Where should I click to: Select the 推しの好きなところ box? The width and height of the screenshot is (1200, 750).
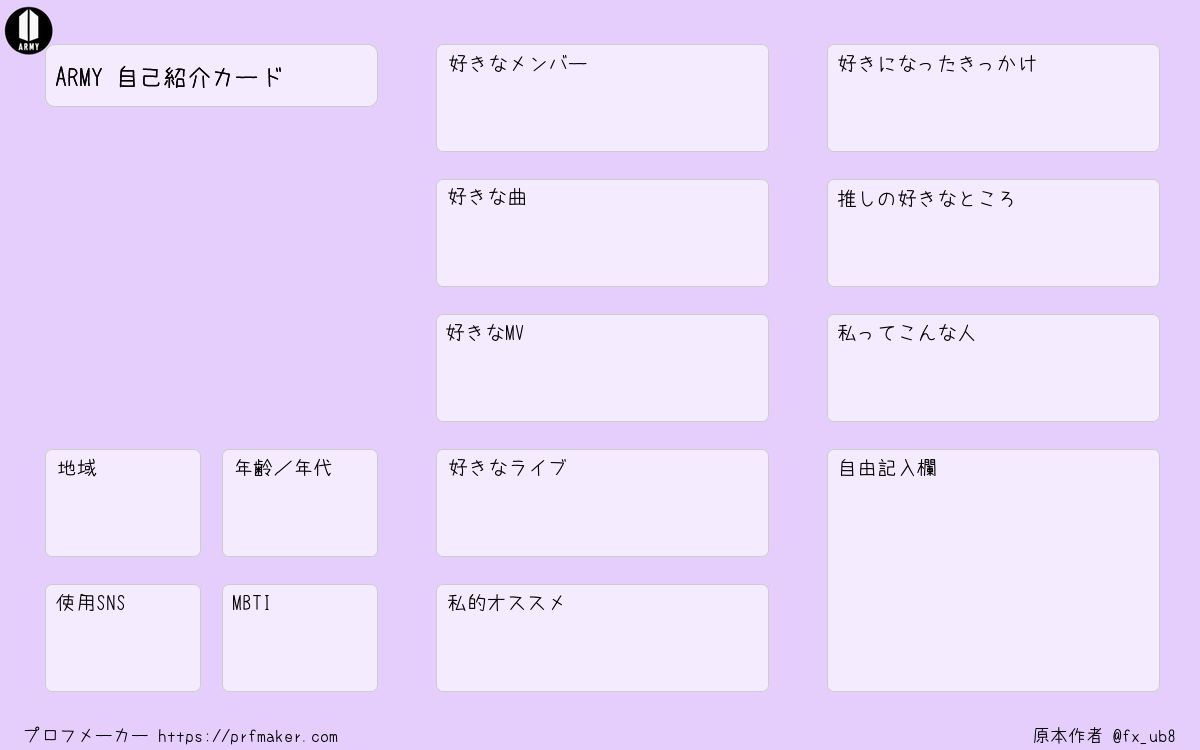click(993, 233)
